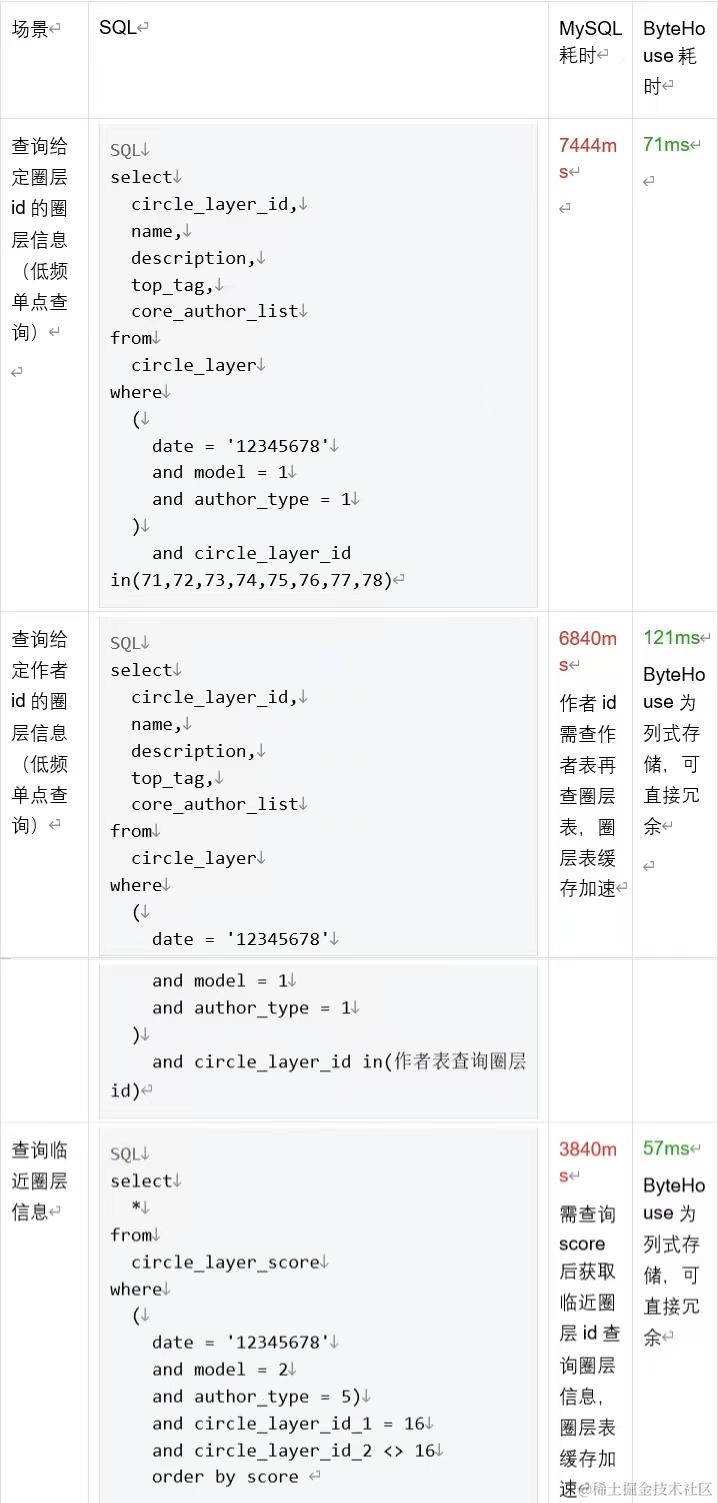The height and width of the screenshot is (1503, 718).
Task: Click the green 71ms ByteHouse value
Action: pos(666,145)
